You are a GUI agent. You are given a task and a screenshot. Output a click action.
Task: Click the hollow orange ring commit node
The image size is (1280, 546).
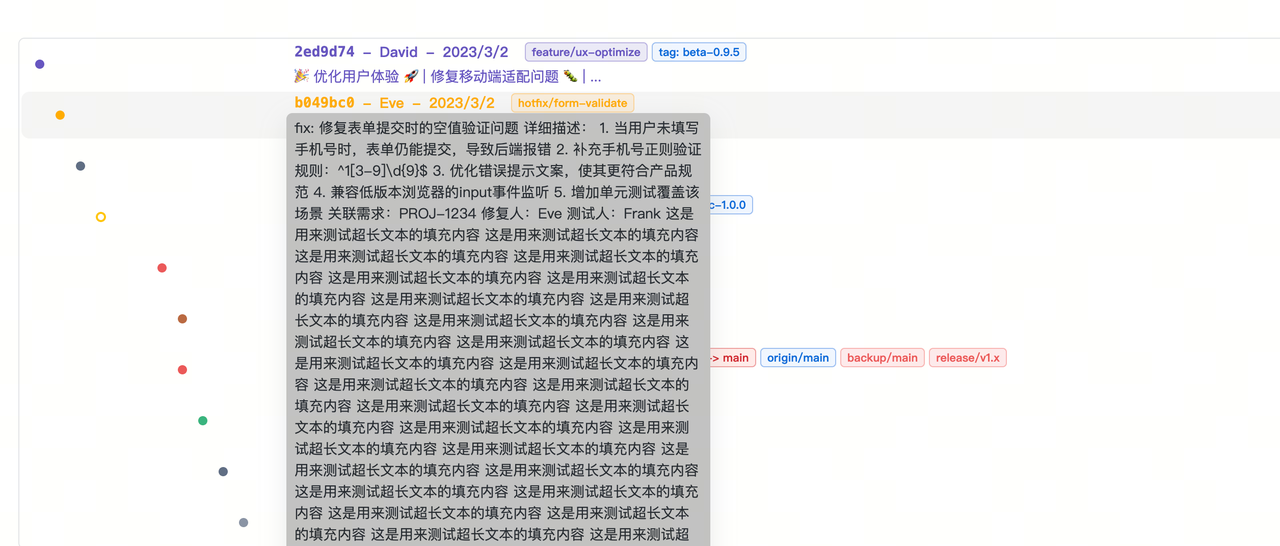[x=101, y=217]
